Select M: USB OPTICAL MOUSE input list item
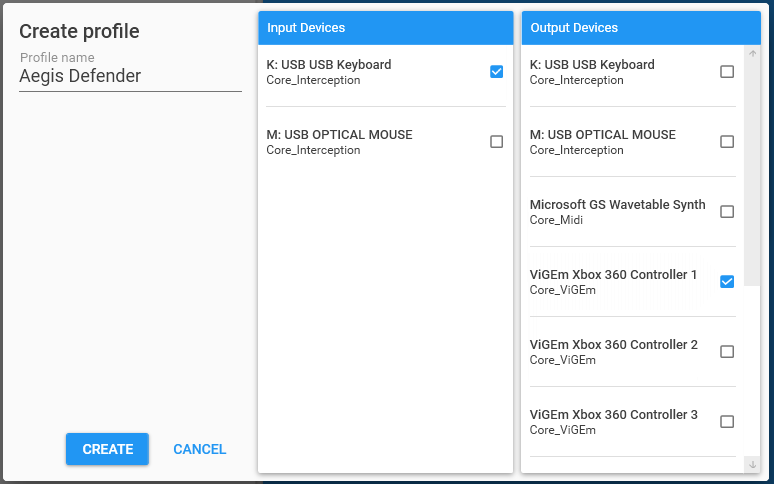Screen dimensions: 774x484 click(x=339, y=142)
